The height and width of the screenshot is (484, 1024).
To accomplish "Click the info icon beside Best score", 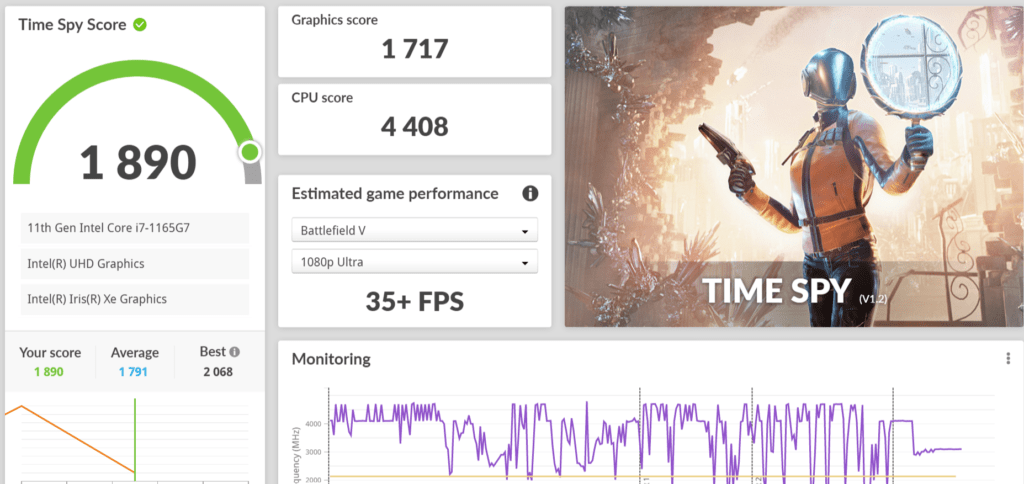I will pos(235,352).
